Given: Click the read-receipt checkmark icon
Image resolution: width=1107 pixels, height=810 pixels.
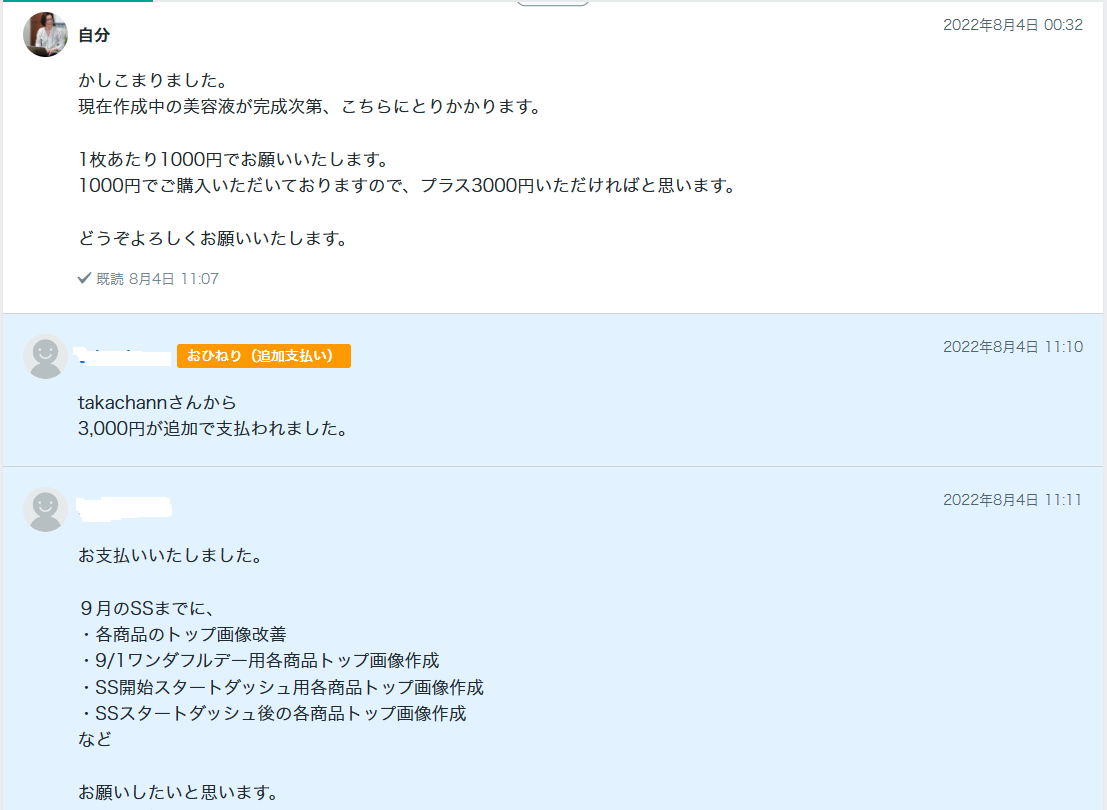Looking at the screenshot, I should click(x=85, y=279).
